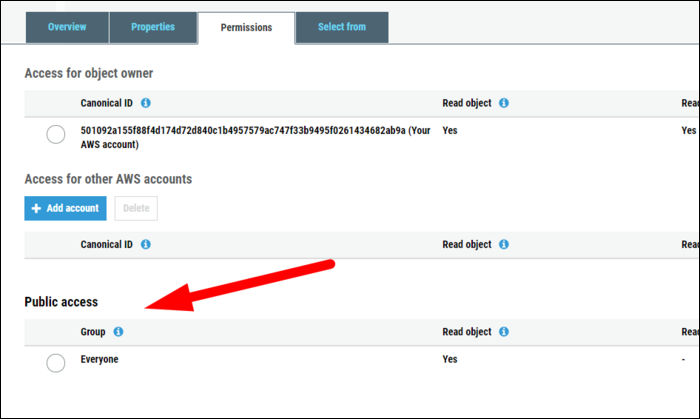Viewport: 700px width, 419px height.
Task: Select the Permissions tab
Action: point(246,28)
